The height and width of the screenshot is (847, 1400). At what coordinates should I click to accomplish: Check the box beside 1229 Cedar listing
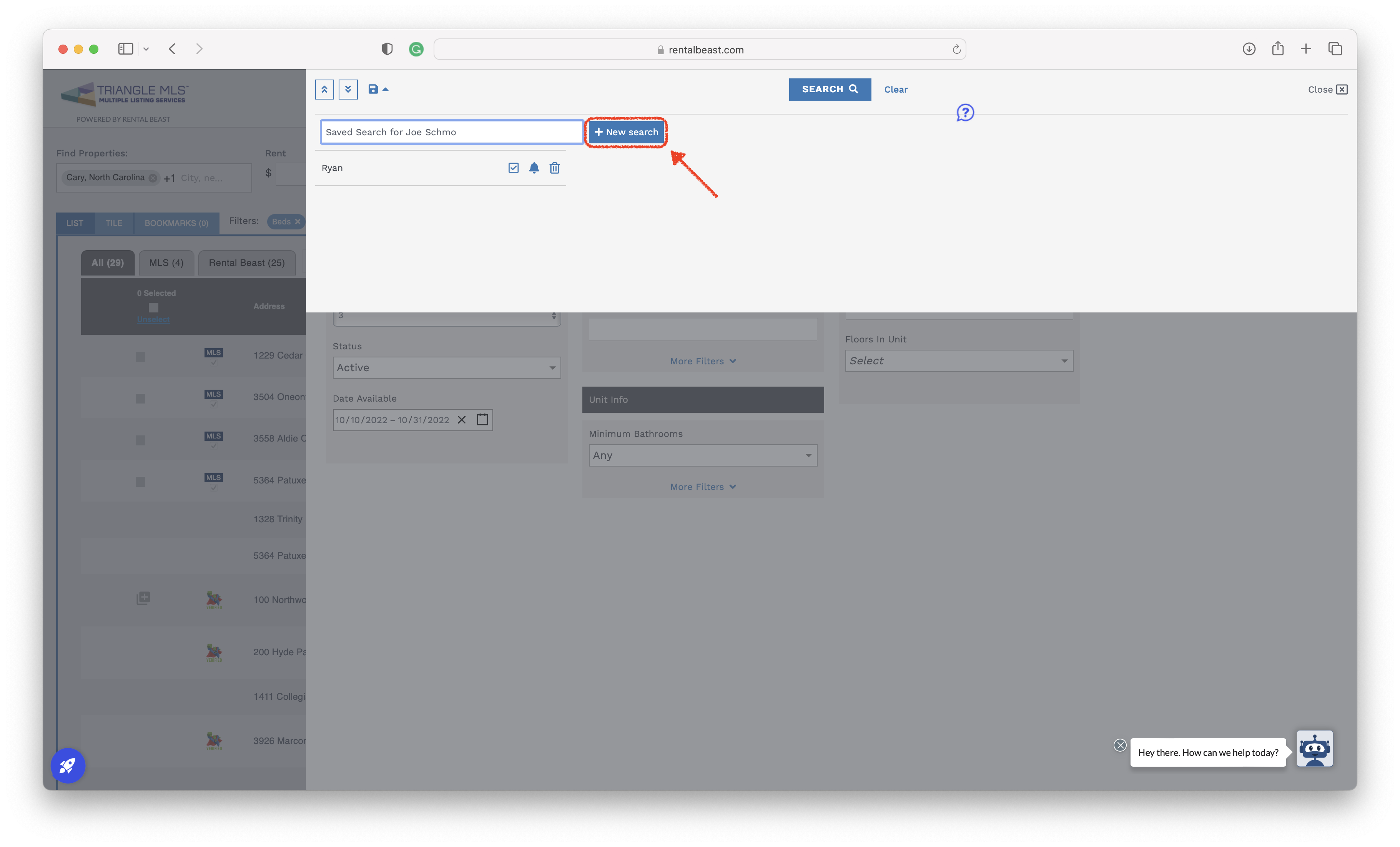tap(140, 357)
